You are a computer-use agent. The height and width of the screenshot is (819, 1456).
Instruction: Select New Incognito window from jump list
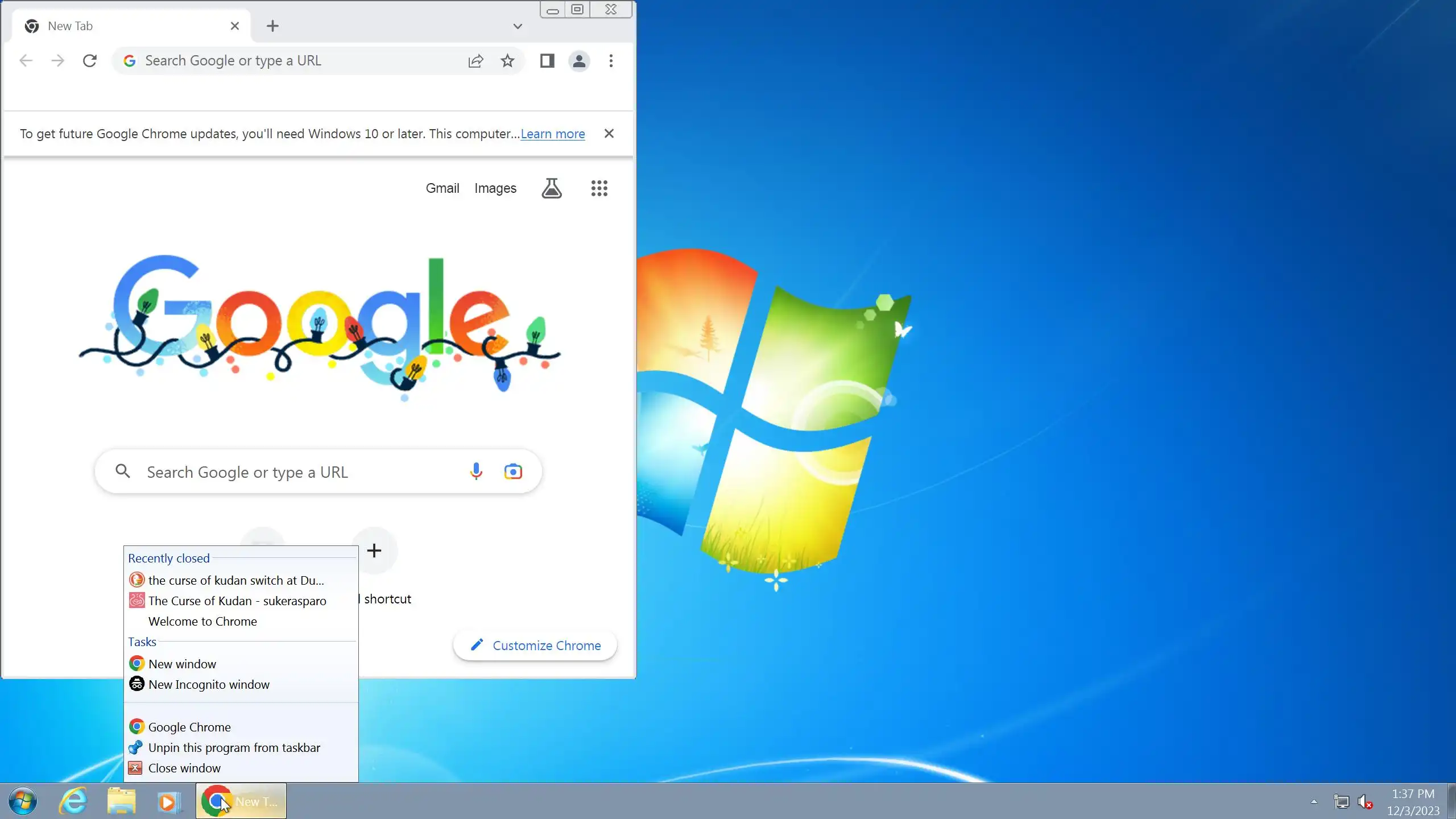[209, 685]
